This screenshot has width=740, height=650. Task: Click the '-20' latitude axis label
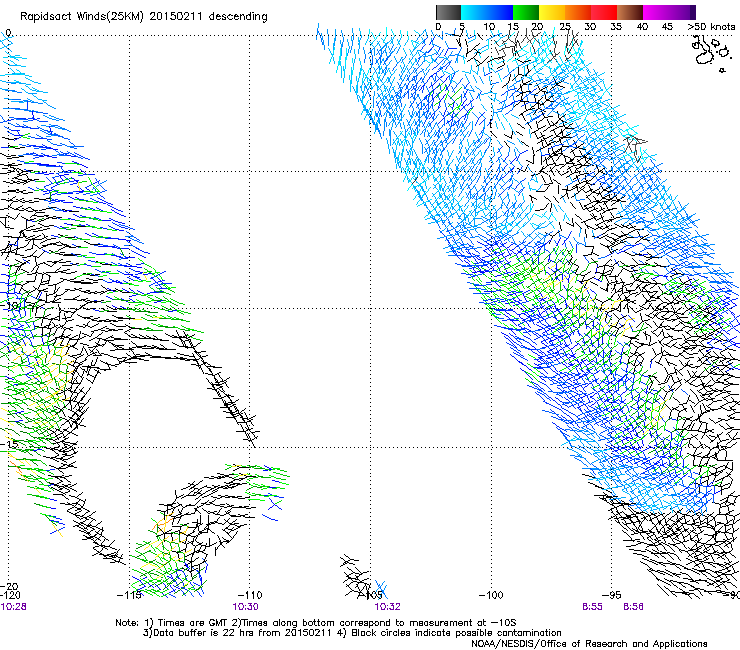[10, 586]
